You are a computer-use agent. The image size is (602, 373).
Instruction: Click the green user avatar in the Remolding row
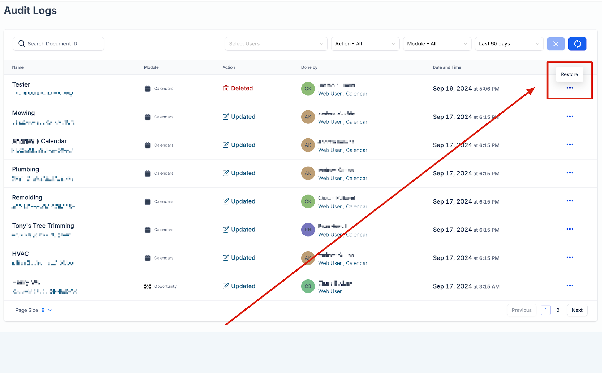pos(308,201)
